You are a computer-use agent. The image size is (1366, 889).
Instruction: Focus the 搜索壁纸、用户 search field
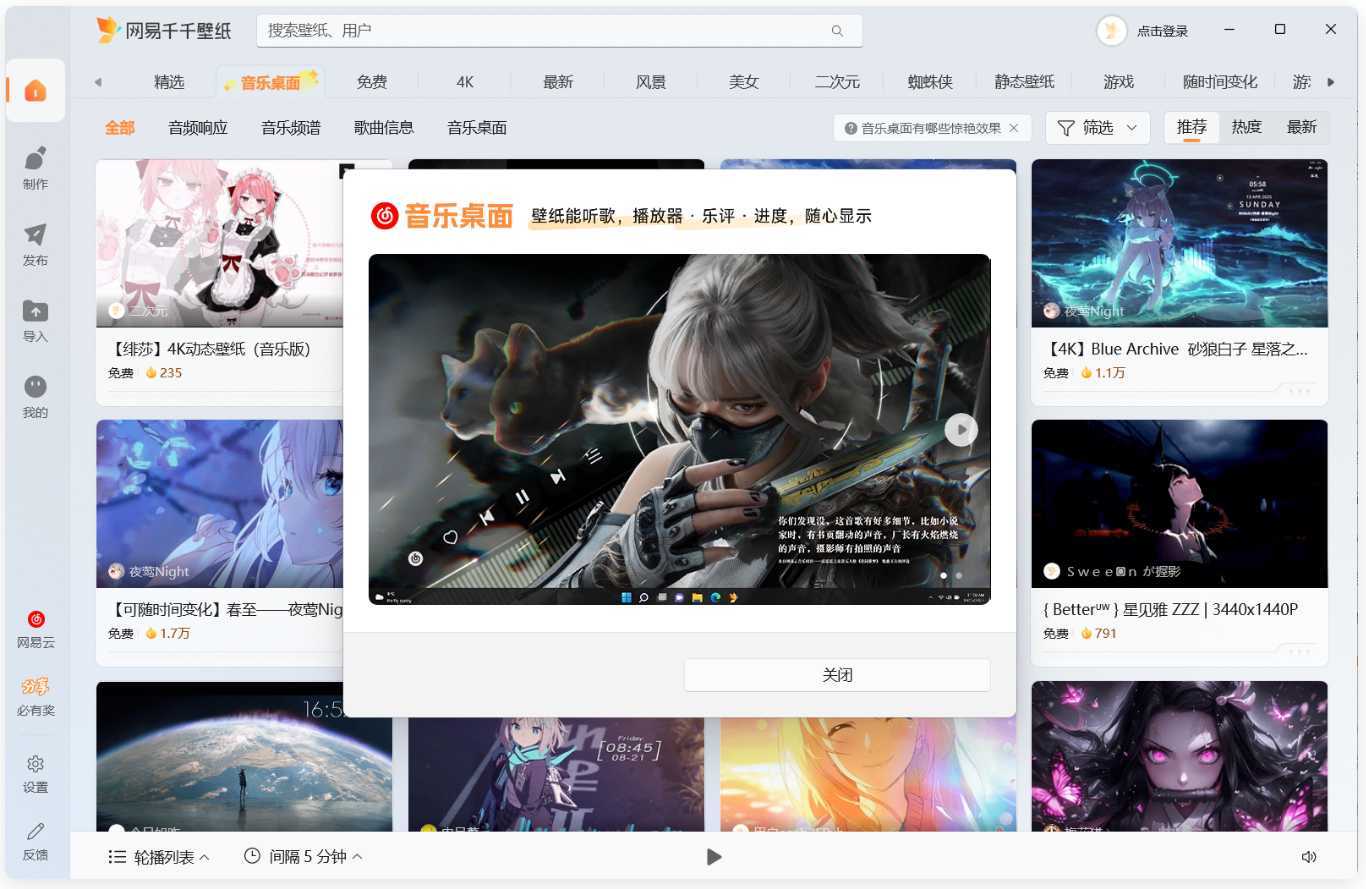coord(560,31)
